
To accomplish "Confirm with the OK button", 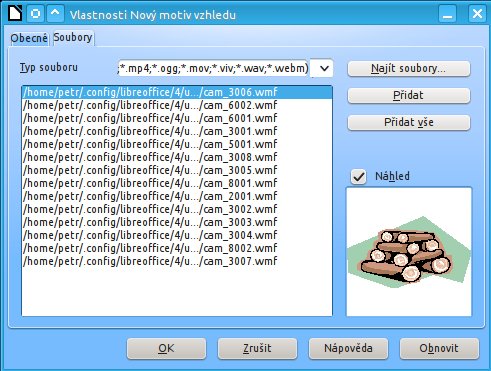I will (166, 349).
